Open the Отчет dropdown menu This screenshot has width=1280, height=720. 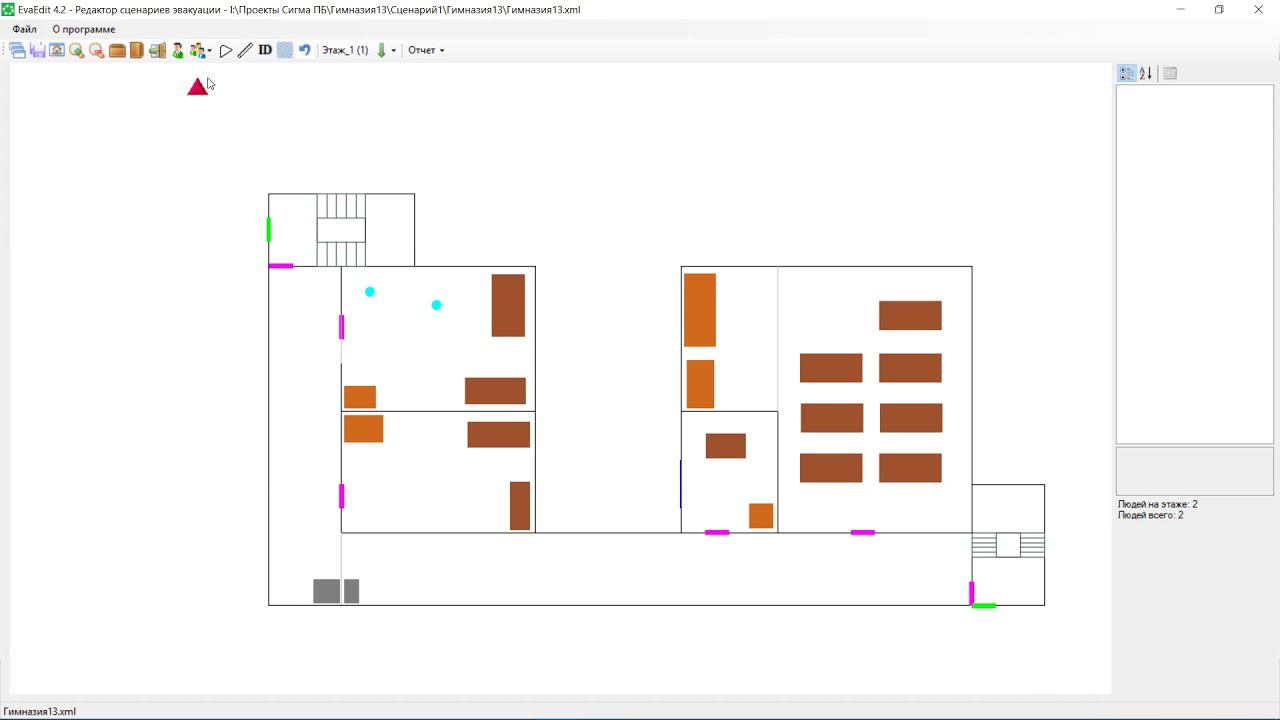pos(426,50)
